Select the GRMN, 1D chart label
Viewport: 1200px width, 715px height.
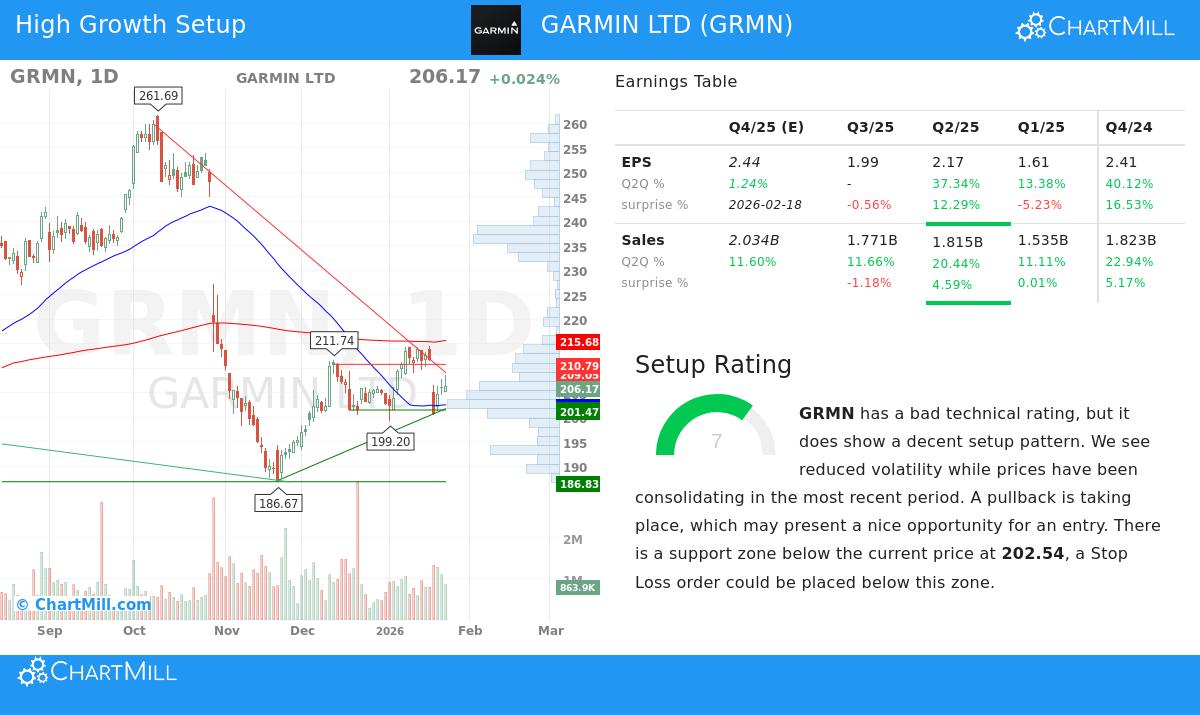tap(63, 76)
